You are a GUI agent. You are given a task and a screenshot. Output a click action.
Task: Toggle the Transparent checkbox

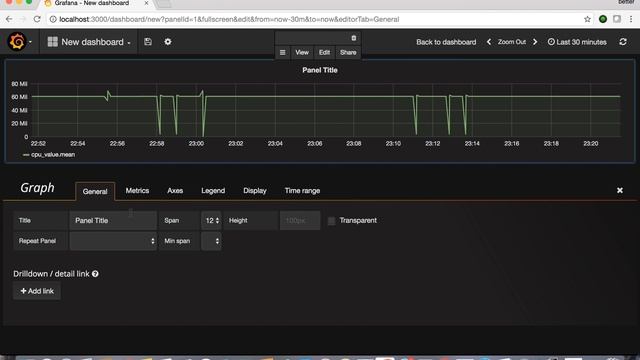[x=331, y=221]
